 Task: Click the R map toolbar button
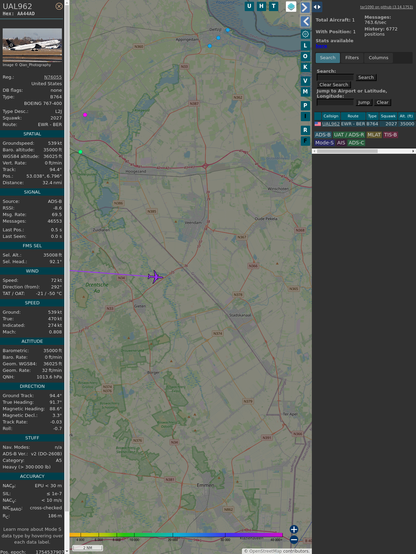(x=305, y=130)
